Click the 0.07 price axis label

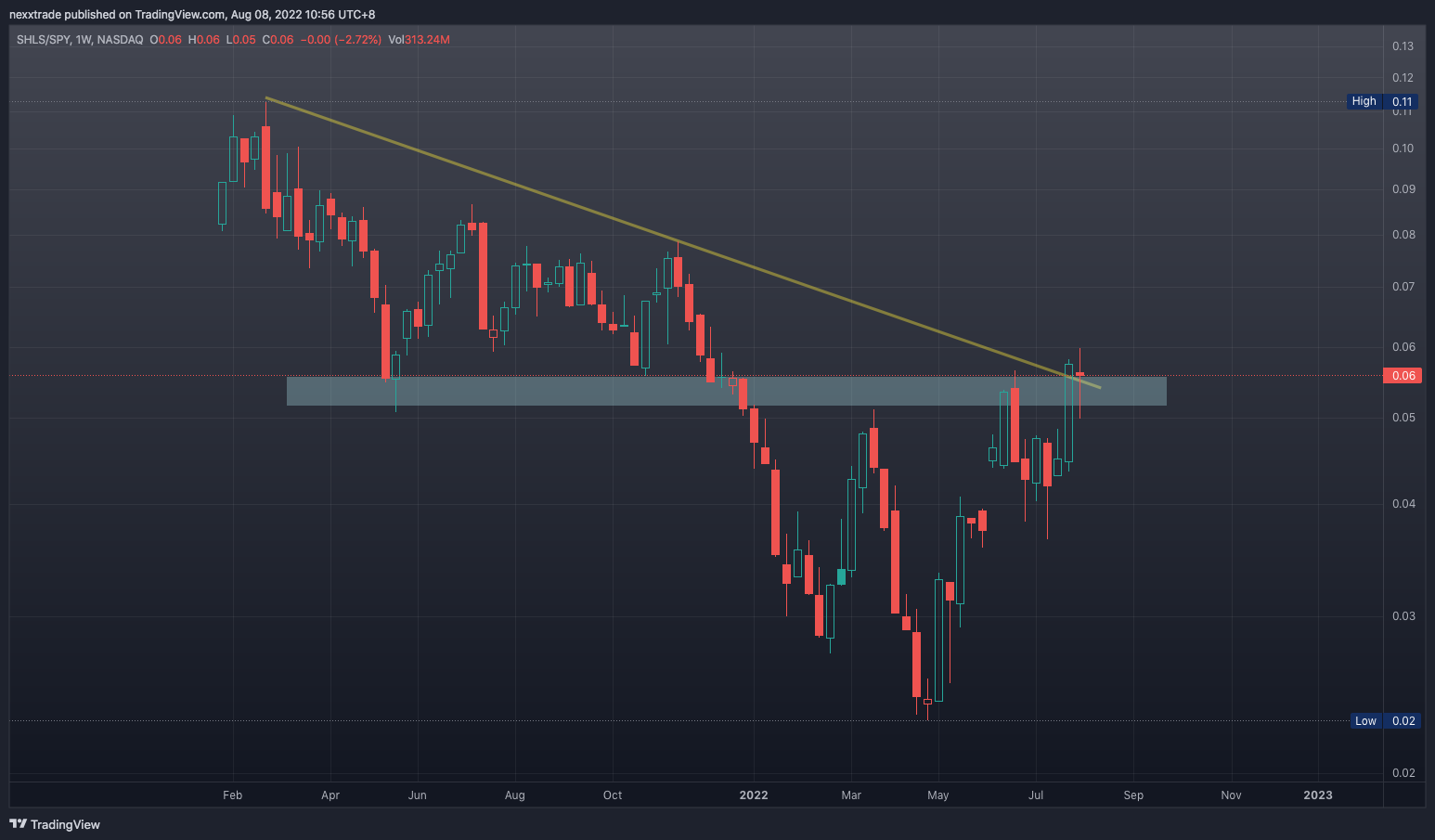[1403, 287]
